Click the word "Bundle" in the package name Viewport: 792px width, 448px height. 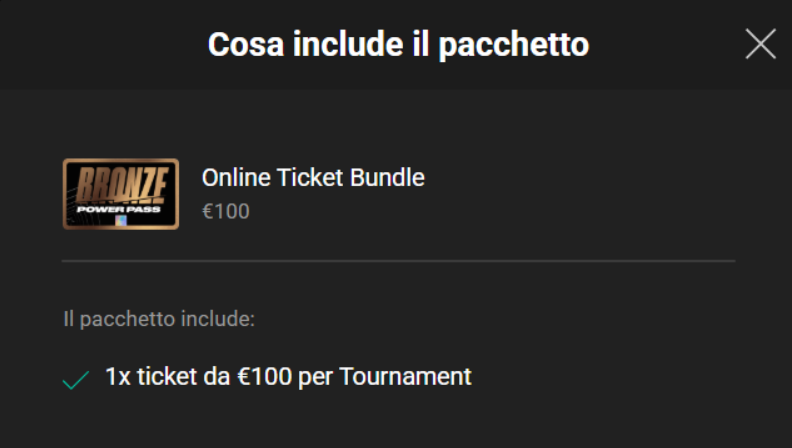click(x=387, y=178)
